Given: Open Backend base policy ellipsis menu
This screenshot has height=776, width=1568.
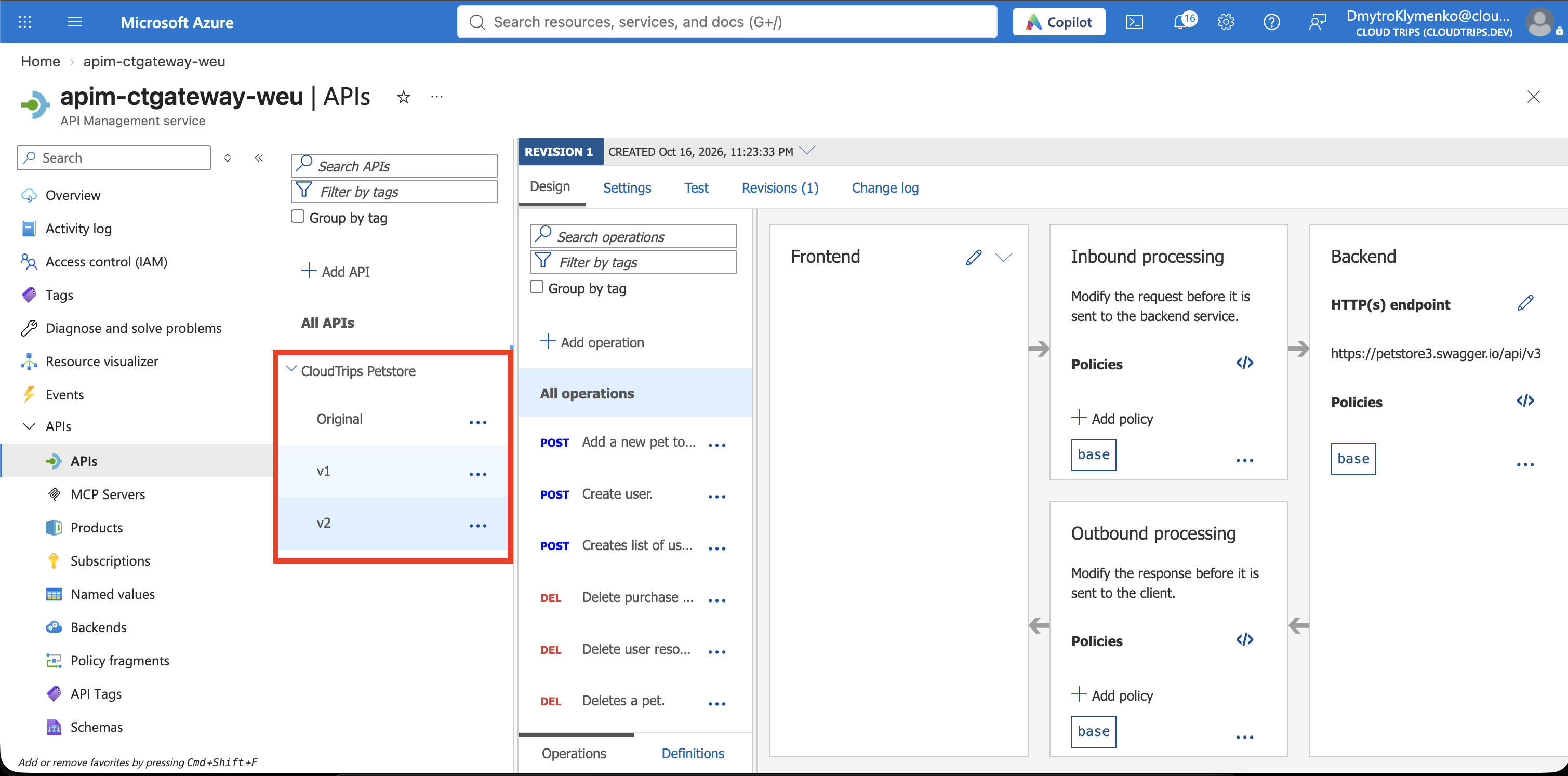Looking at the screenshot, I should 1525,465.
